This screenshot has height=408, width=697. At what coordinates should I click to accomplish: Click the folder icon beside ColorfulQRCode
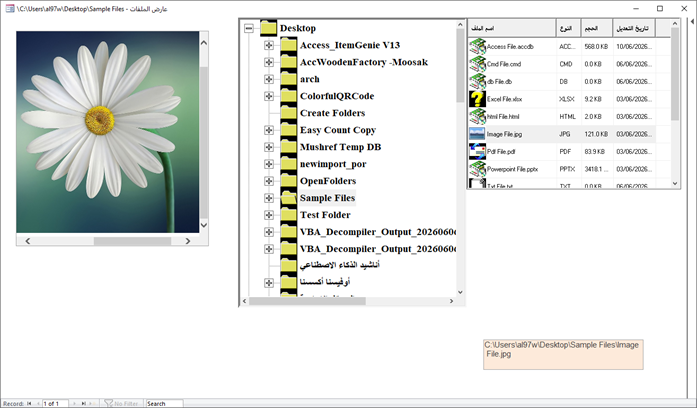tap(288, 96)
